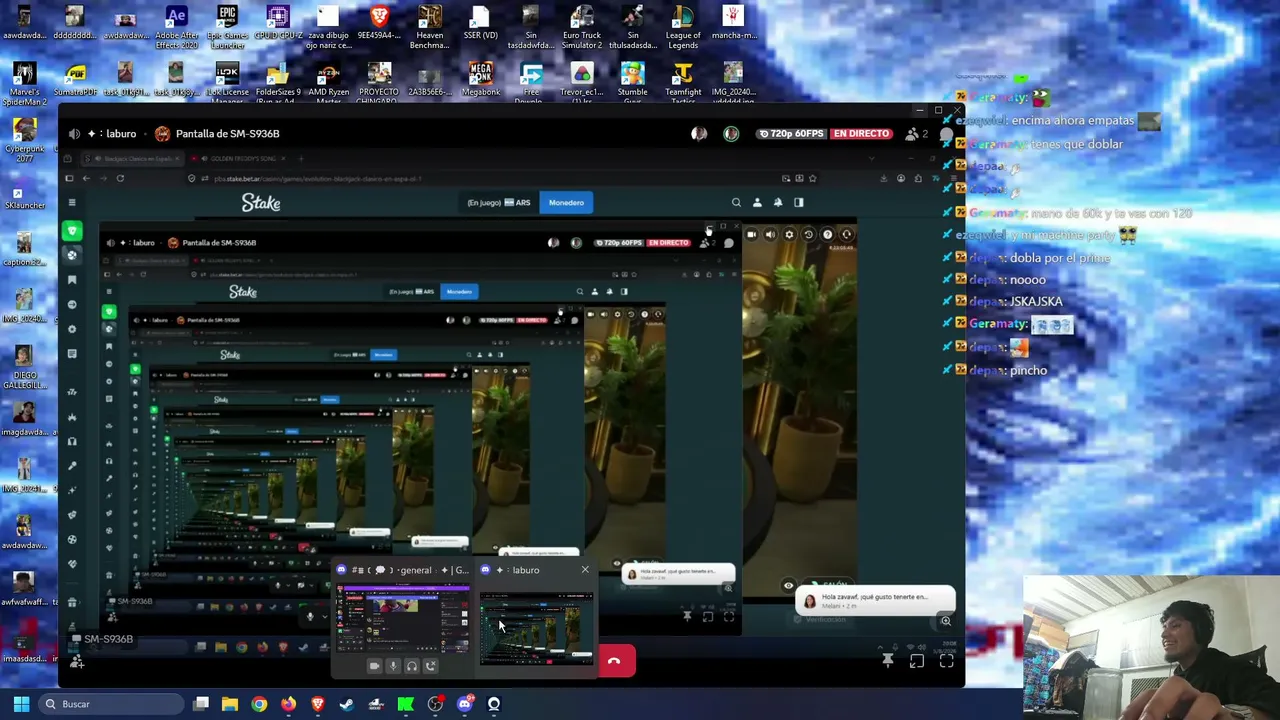
Task: Launch Epic Games Launcher from the desktop
Action: pyautogui.click(x=228, y=27)
